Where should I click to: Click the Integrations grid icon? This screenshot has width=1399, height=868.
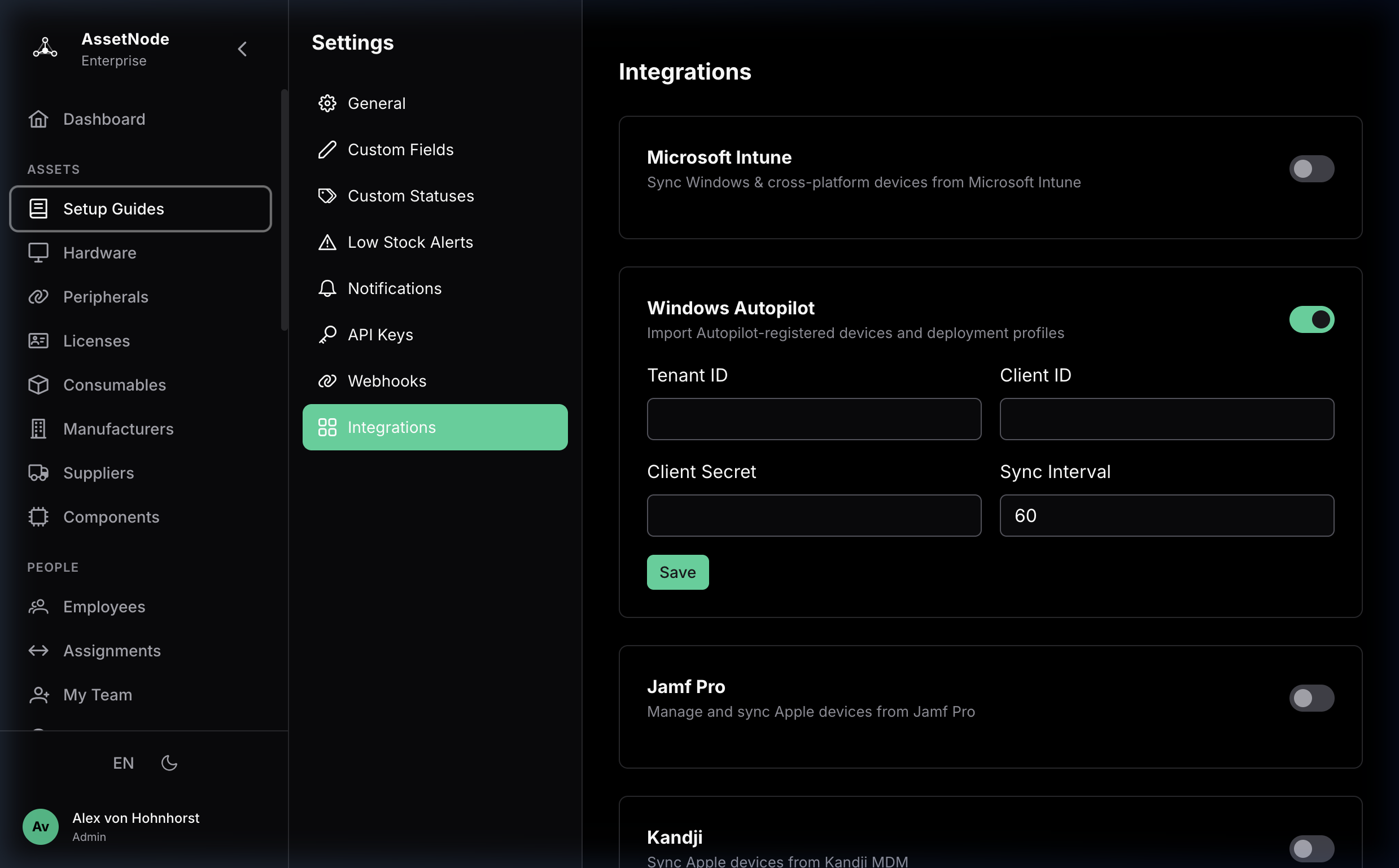(327, 427)
